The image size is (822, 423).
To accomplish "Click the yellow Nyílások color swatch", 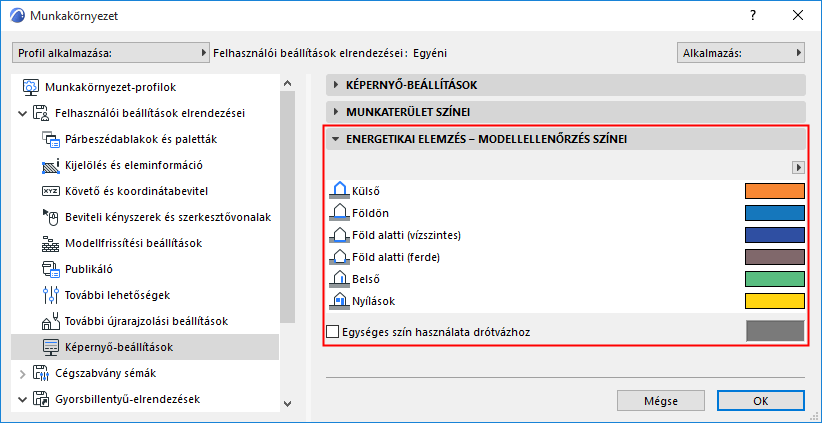I will coord(774,301).
